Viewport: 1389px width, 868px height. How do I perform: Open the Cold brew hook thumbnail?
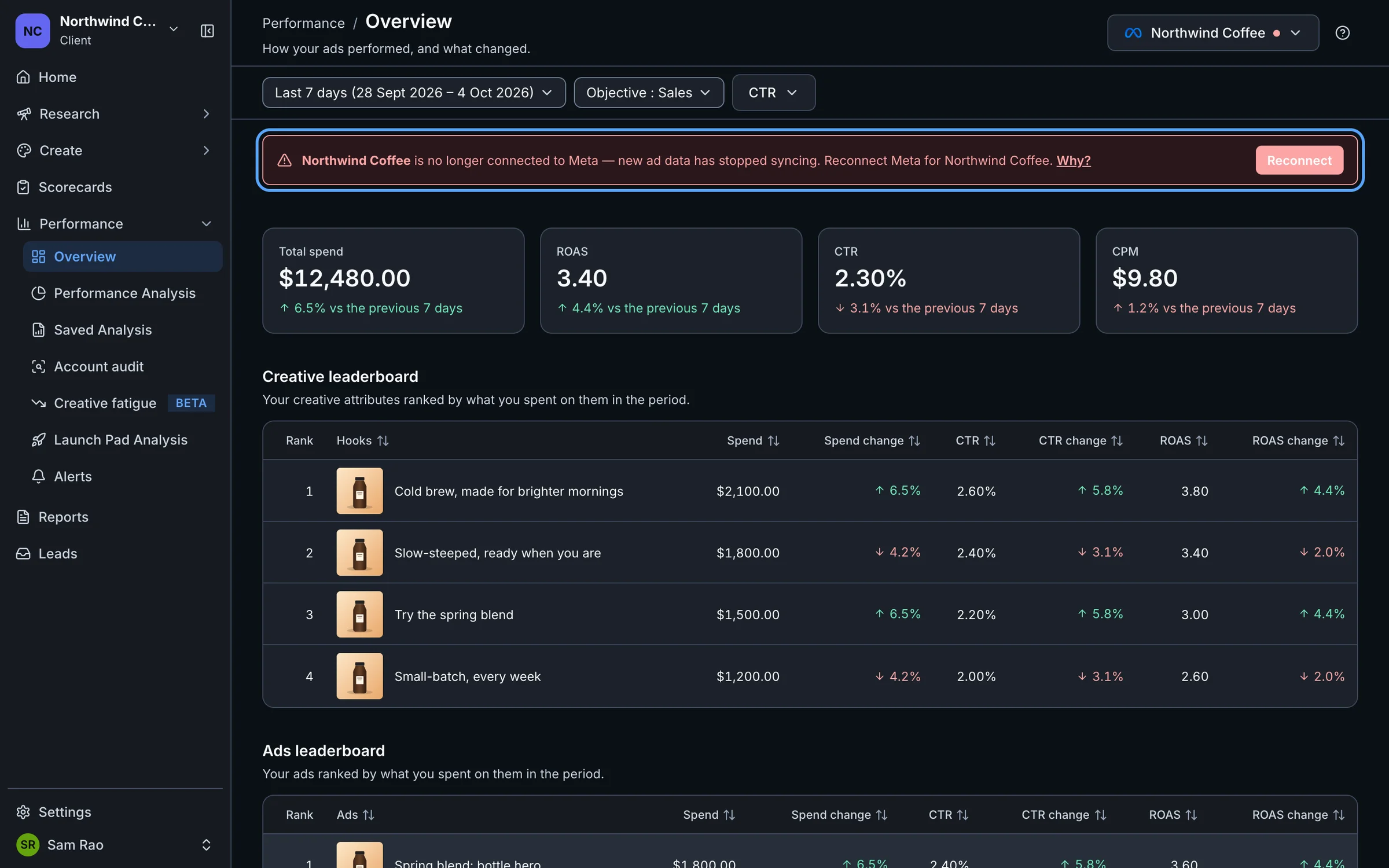tap(359, 491)
